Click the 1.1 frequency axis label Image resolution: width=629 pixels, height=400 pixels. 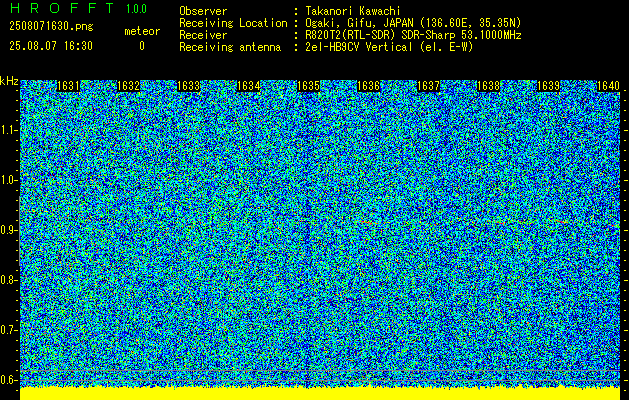[8, 130]
